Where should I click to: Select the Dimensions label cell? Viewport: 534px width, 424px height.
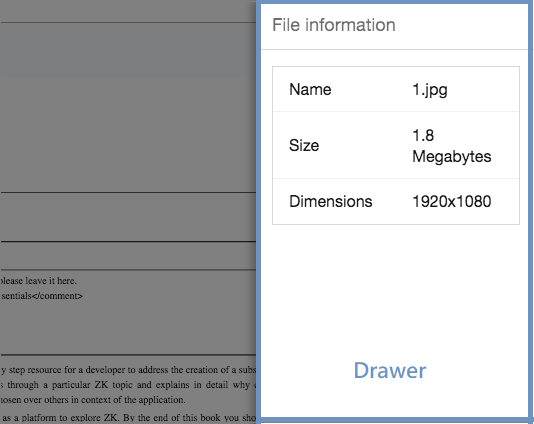tap(330, 201)
